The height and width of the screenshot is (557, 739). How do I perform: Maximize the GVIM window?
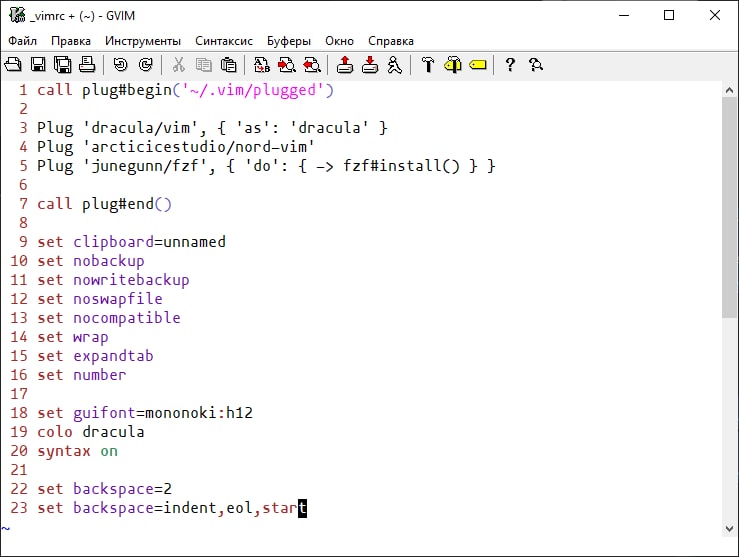click(669, 15)
